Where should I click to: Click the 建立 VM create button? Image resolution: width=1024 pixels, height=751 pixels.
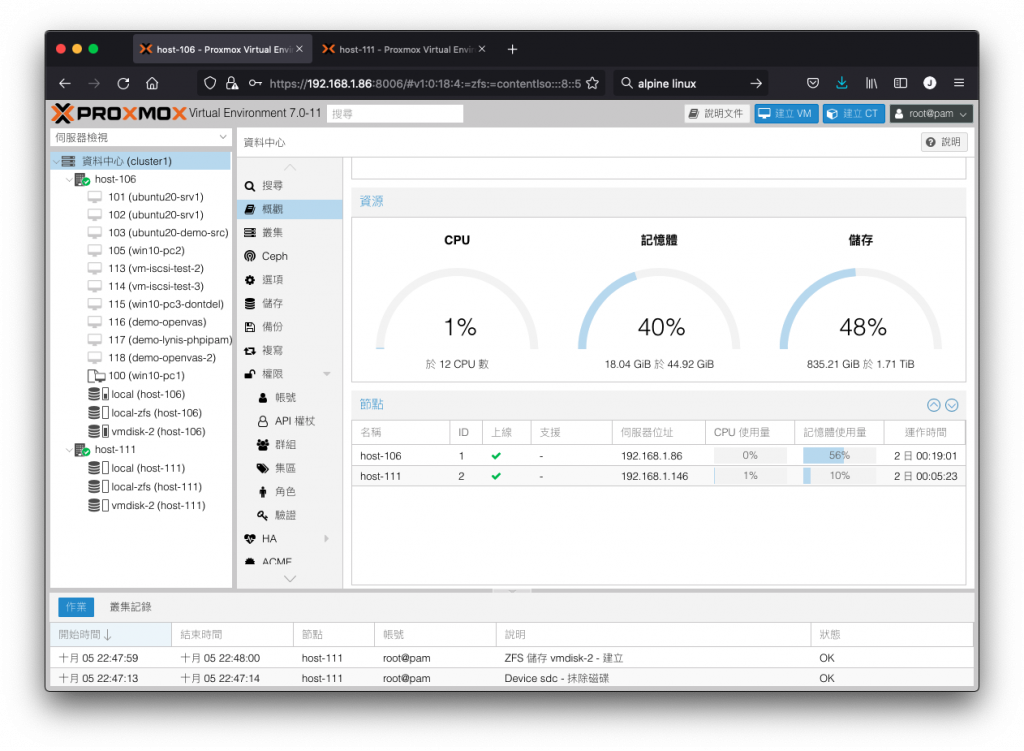tap(786, 114)
